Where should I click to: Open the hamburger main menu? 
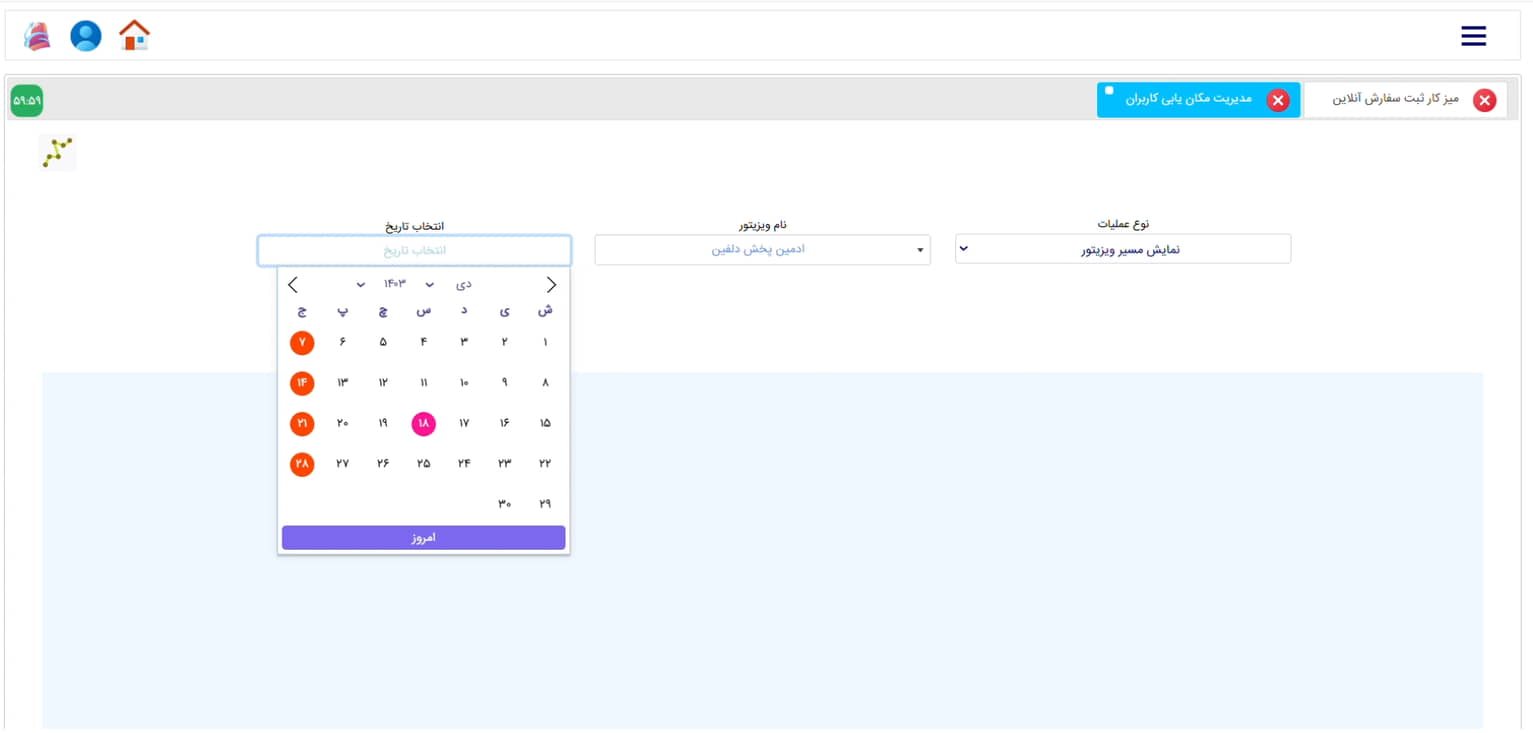pos(1473,36)
